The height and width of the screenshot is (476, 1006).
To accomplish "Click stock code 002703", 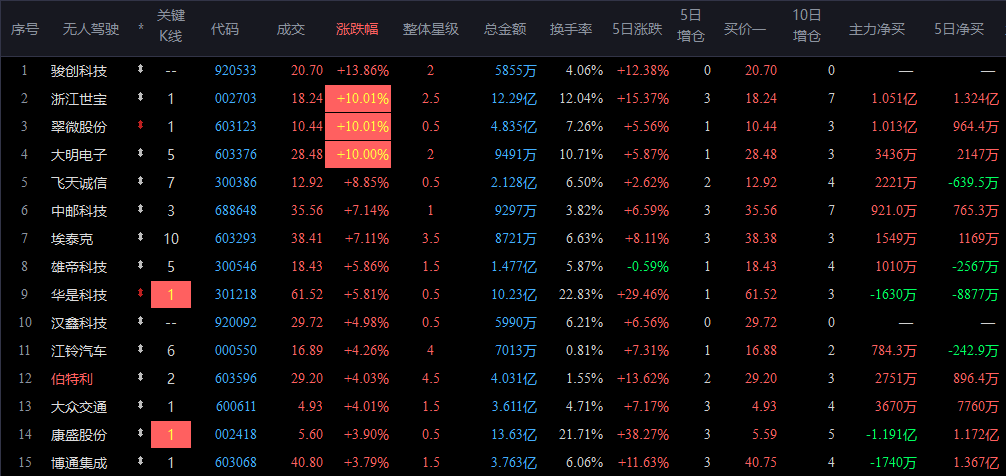I will tap(235, 99).
